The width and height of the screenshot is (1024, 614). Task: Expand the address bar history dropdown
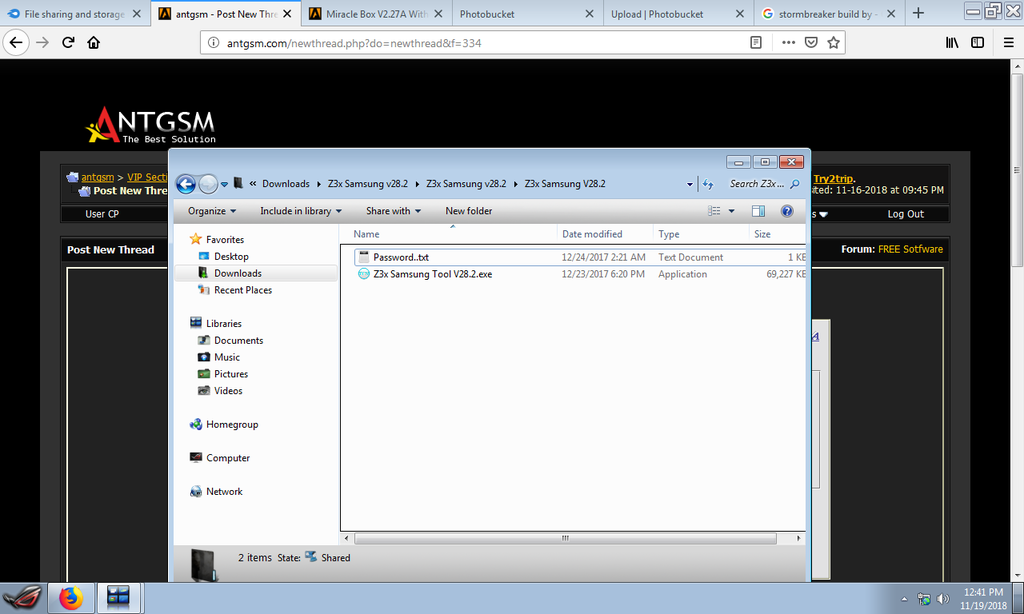pyautogui.click(x=690, y=184)
